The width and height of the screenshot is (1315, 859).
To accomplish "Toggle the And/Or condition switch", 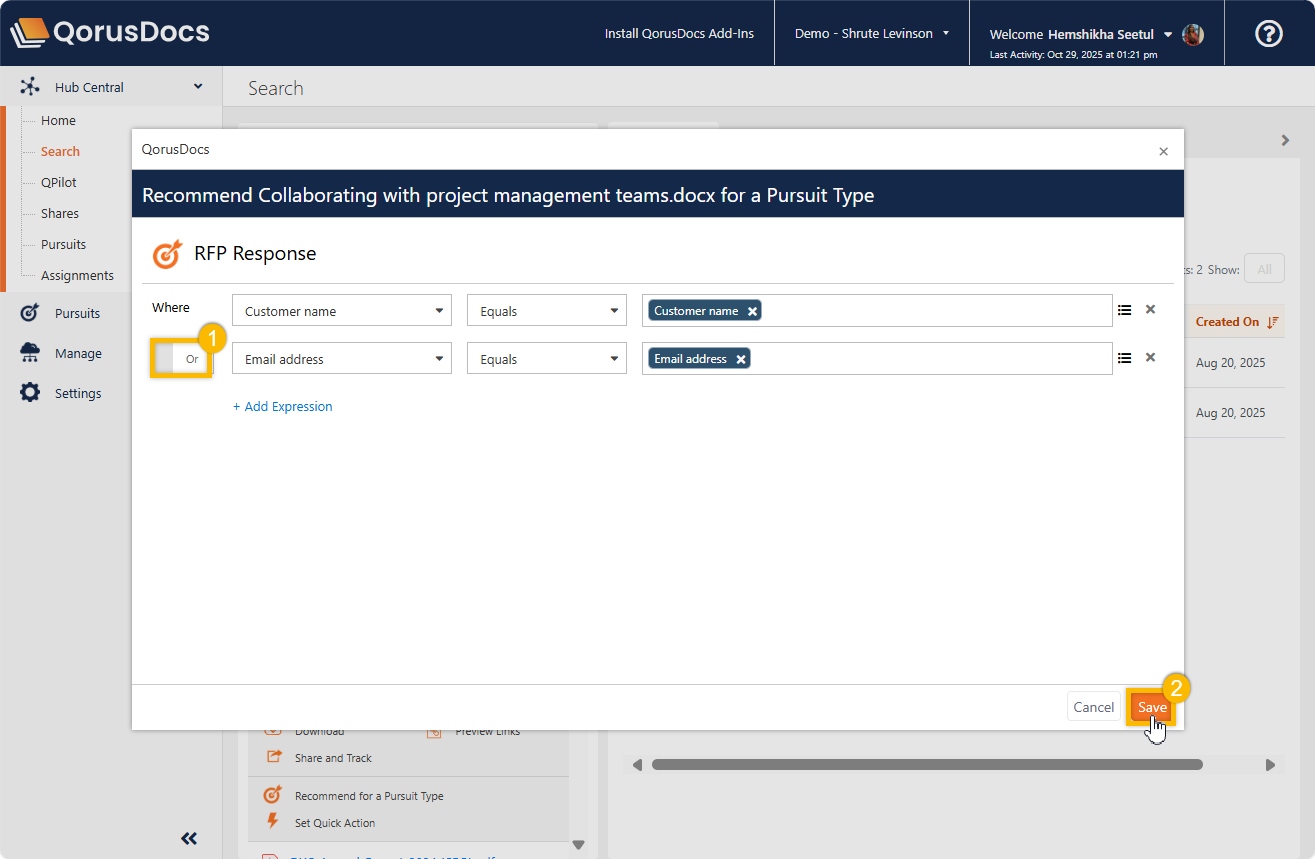I will [182, 359].
